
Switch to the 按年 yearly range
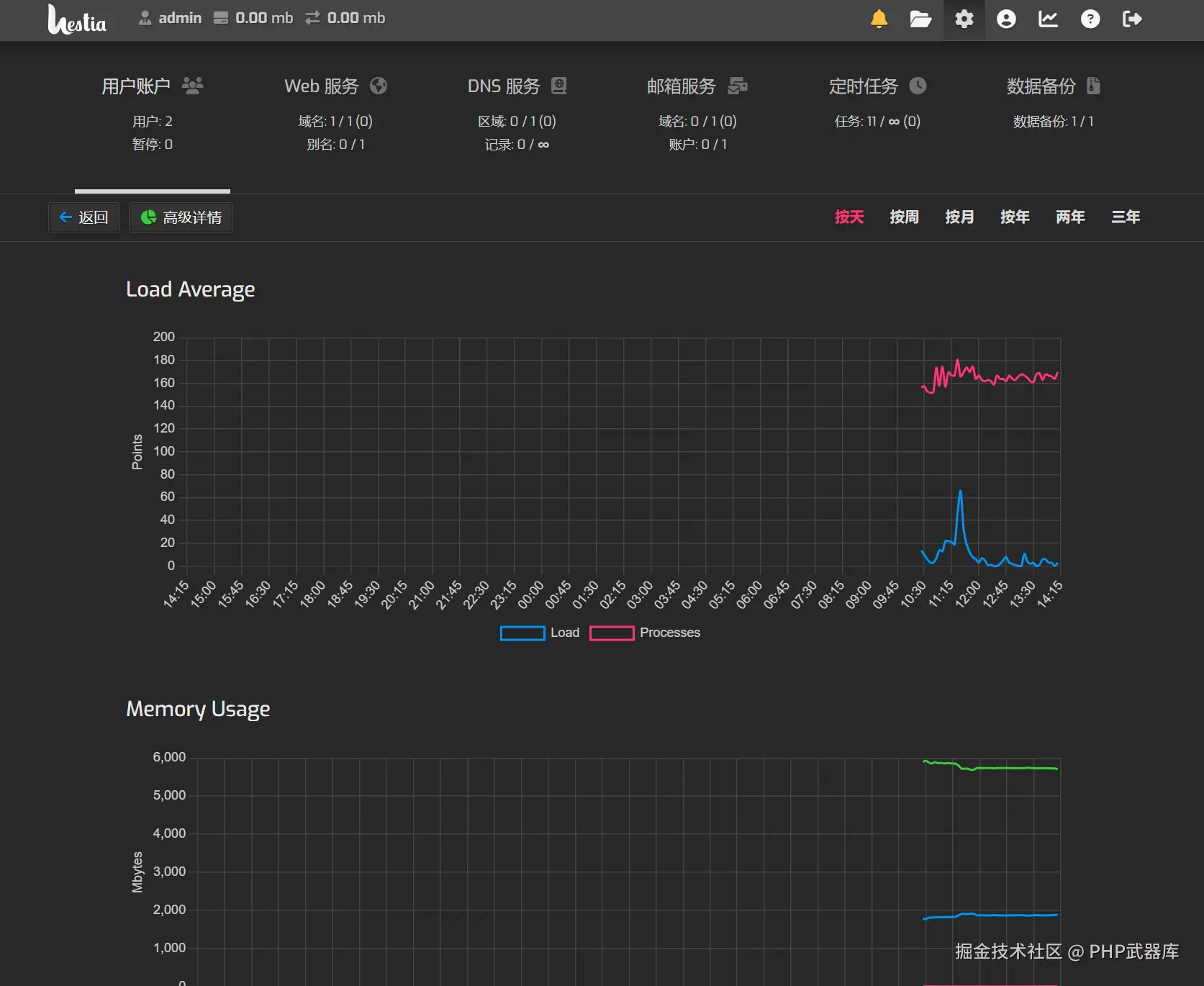pos(1015,217)
